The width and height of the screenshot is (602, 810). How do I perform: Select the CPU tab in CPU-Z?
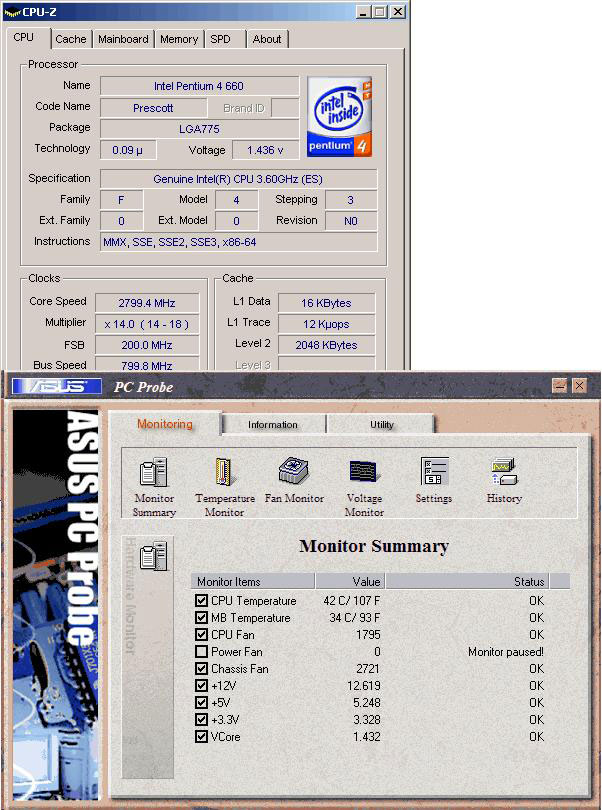27,38
